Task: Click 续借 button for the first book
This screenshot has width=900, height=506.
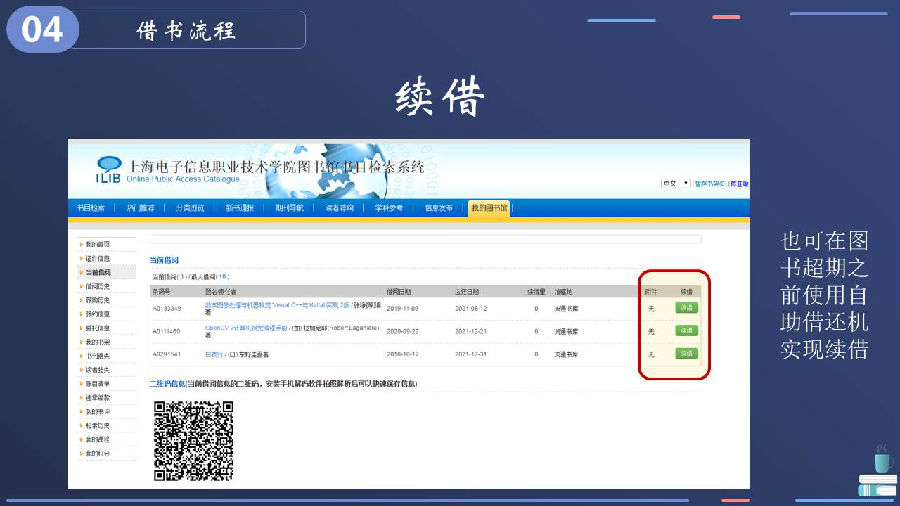Action: (x=686, y=308)
